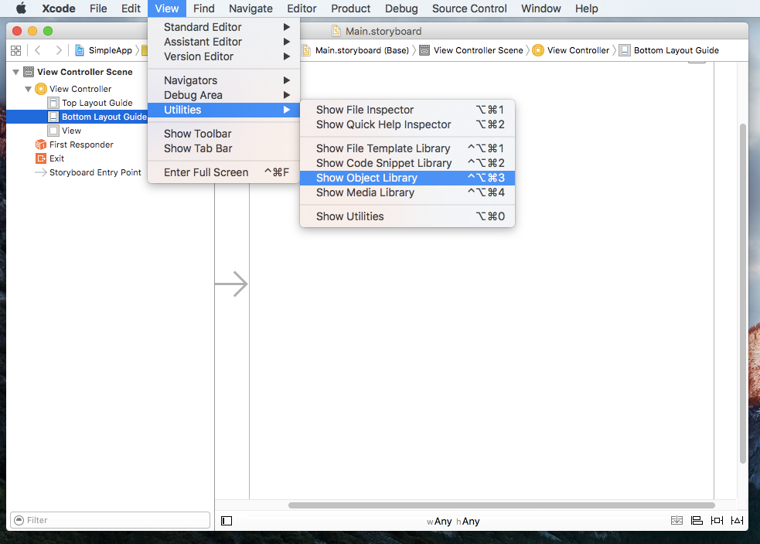Collapse View Controller Scene disclosure triangle
Image resolution: width=760 pixels, height=544 pixels.
coord(16,72)
